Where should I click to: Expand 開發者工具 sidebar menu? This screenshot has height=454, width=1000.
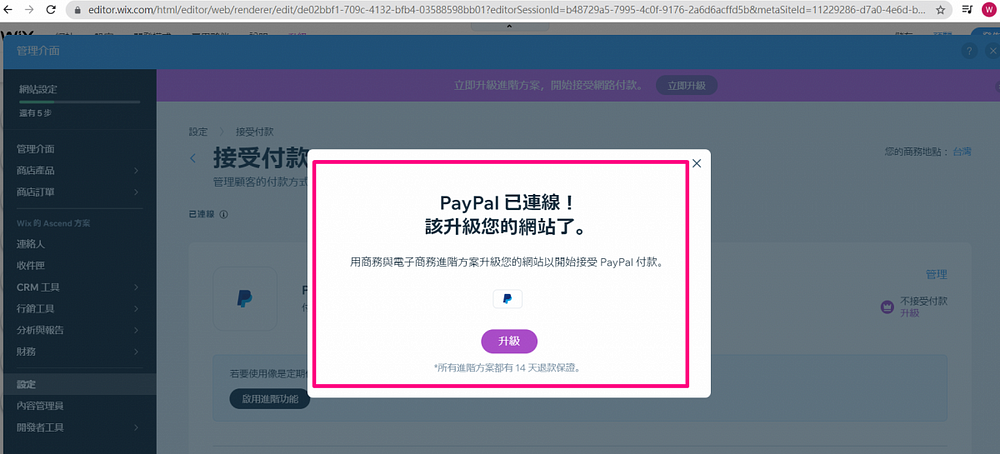(x=78, y=427)
